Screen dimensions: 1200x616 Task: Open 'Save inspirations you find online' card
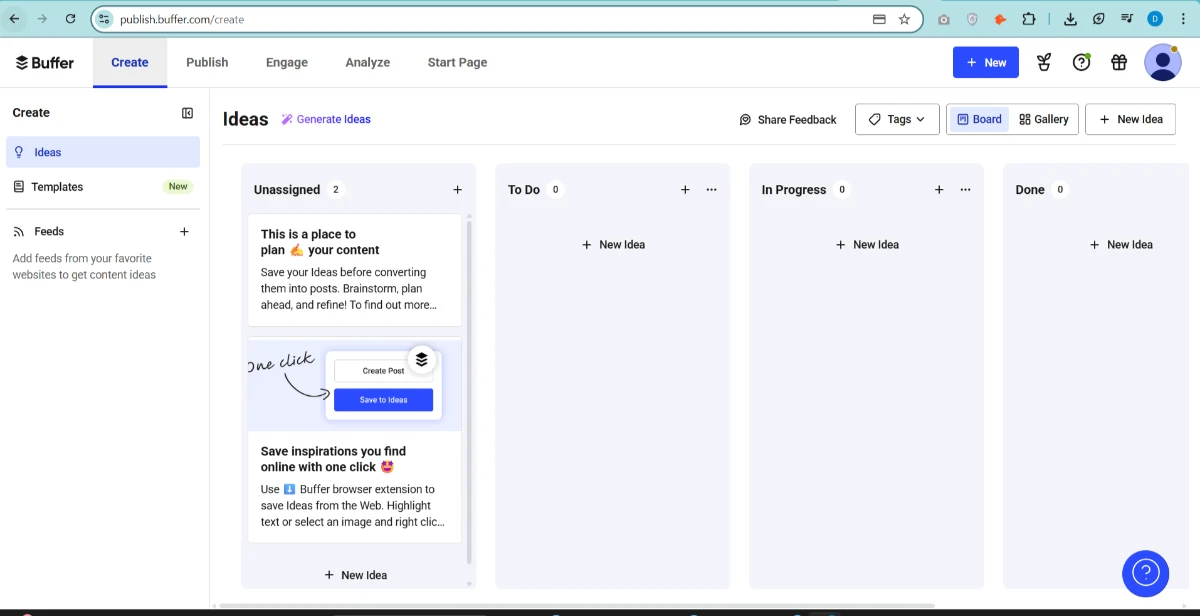coord(355,440)
